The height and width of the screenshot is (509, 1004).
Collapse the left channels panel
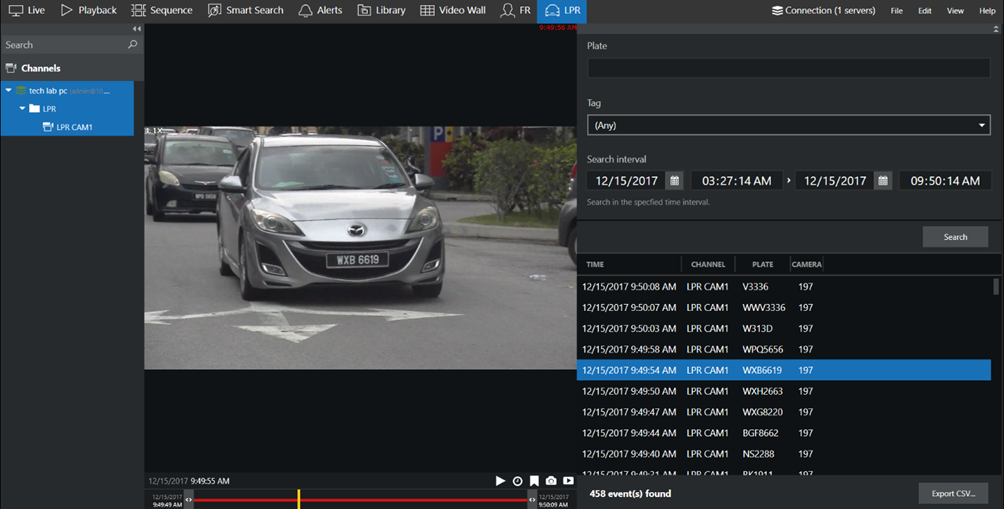(x=137, y=29)
